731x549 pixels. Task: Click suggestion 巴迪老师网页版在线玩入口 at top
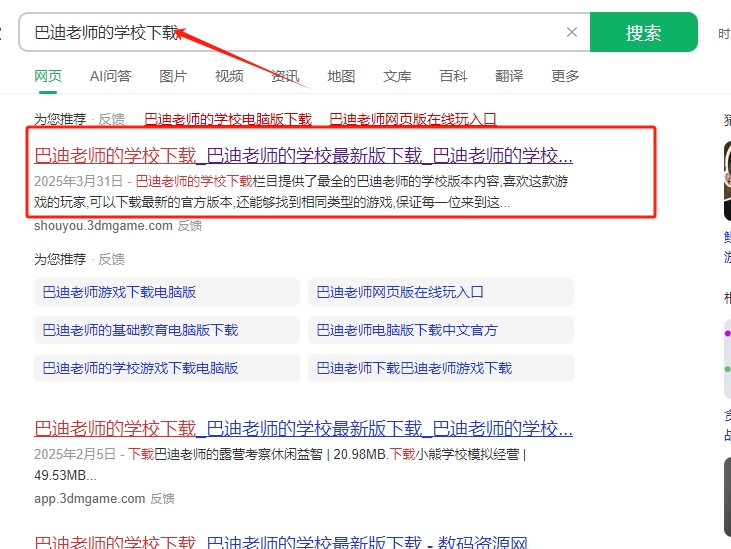413,119
